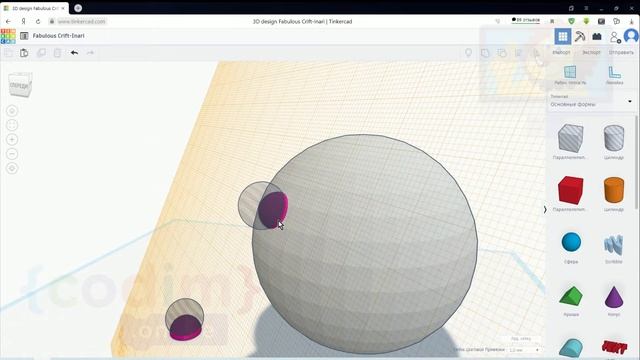Open the reviews badge in address bar
The width and height of the screenshot is (640, 360).
pyautogui.click(x=526, y=20)
